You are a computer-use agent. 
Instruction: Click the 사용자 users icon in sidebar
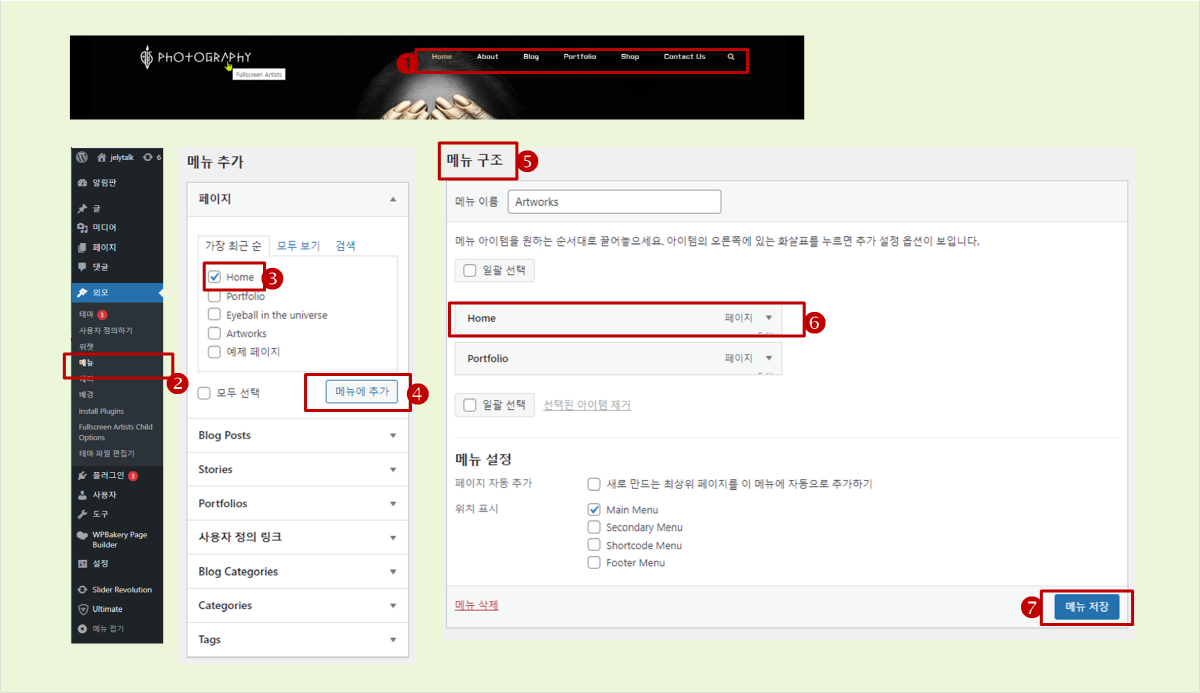pos(82,495)
